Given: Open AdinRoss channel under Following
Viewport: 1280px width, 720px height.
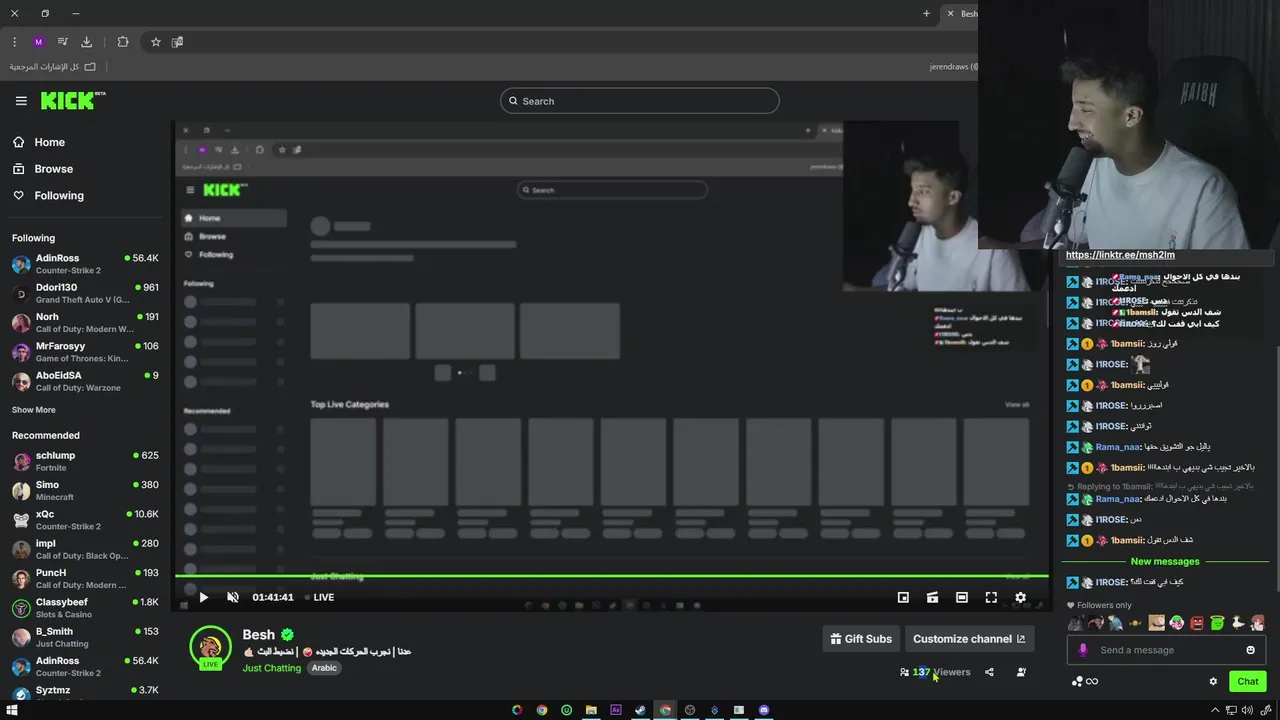Looking at the screenshot, I should 85,265.
